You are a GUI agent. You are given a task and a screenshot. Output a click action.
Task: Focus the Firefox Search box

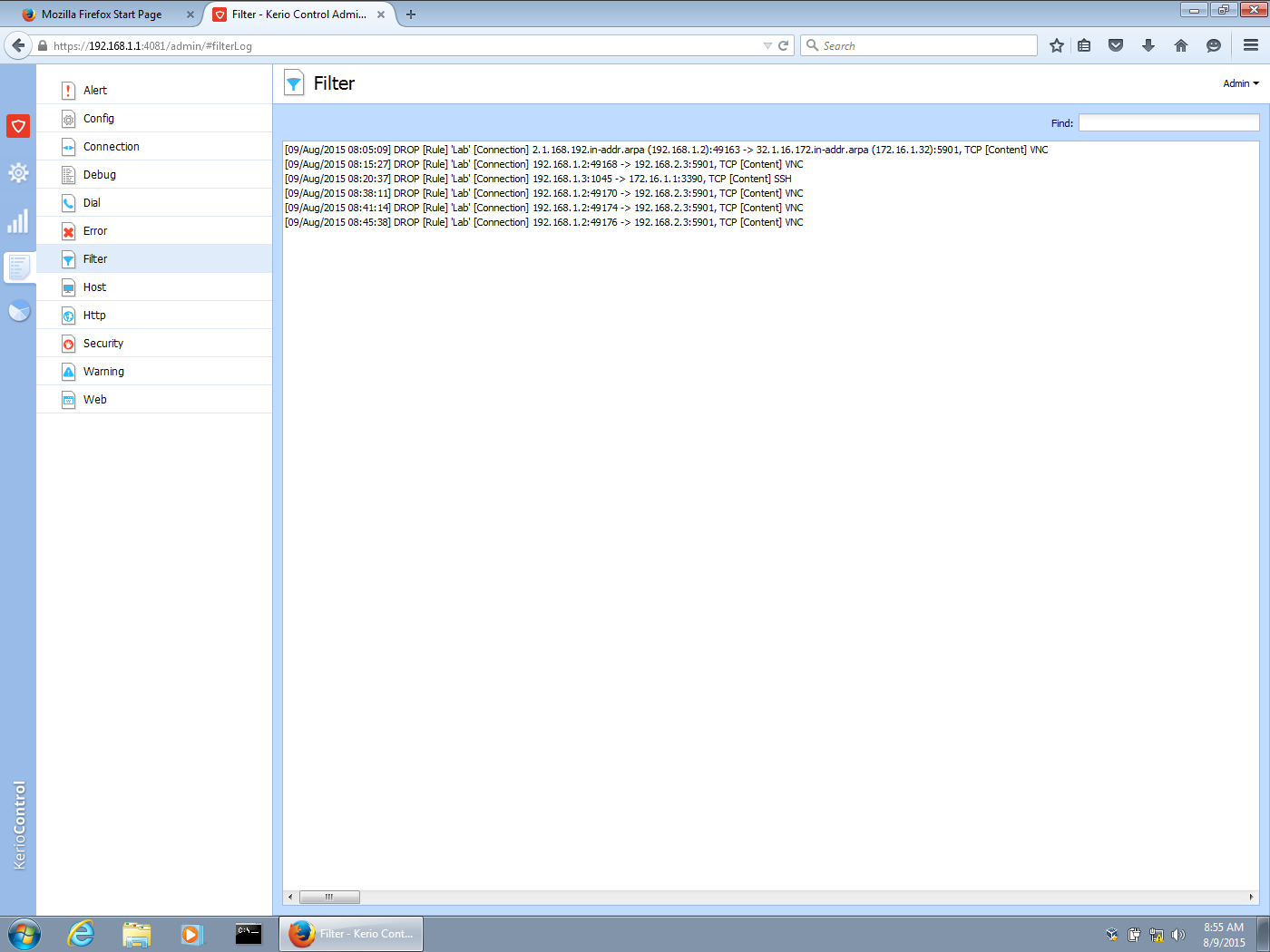point(919,45)
